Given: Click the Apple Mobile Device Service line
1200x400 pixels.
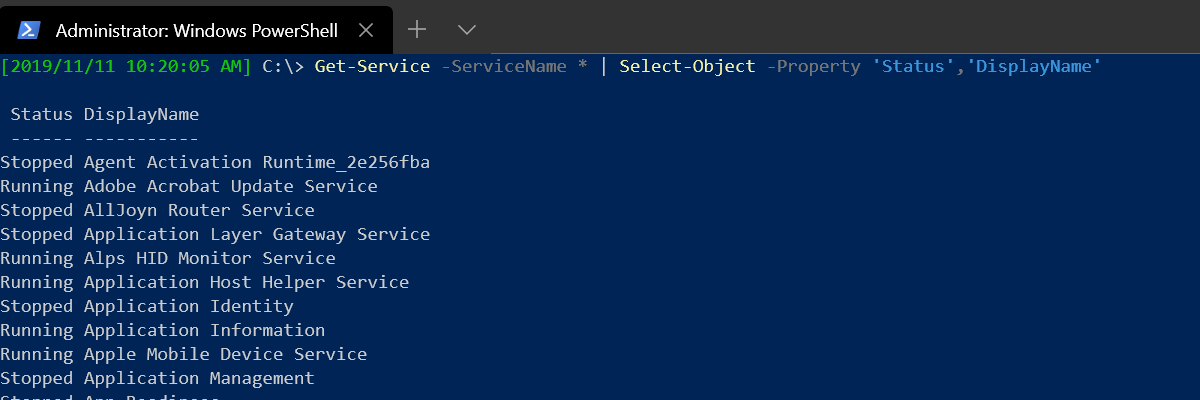Looking at the screenshot, I should (x=184, y=354).
